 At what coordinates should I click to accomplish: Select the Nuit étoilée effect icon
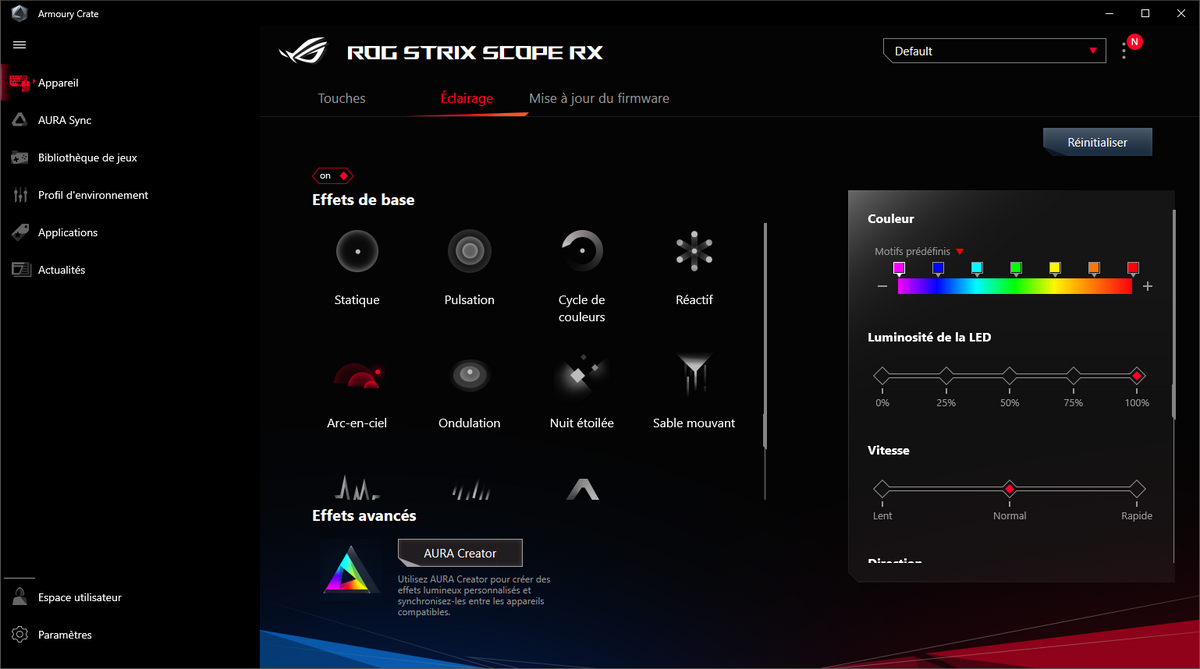581,375
